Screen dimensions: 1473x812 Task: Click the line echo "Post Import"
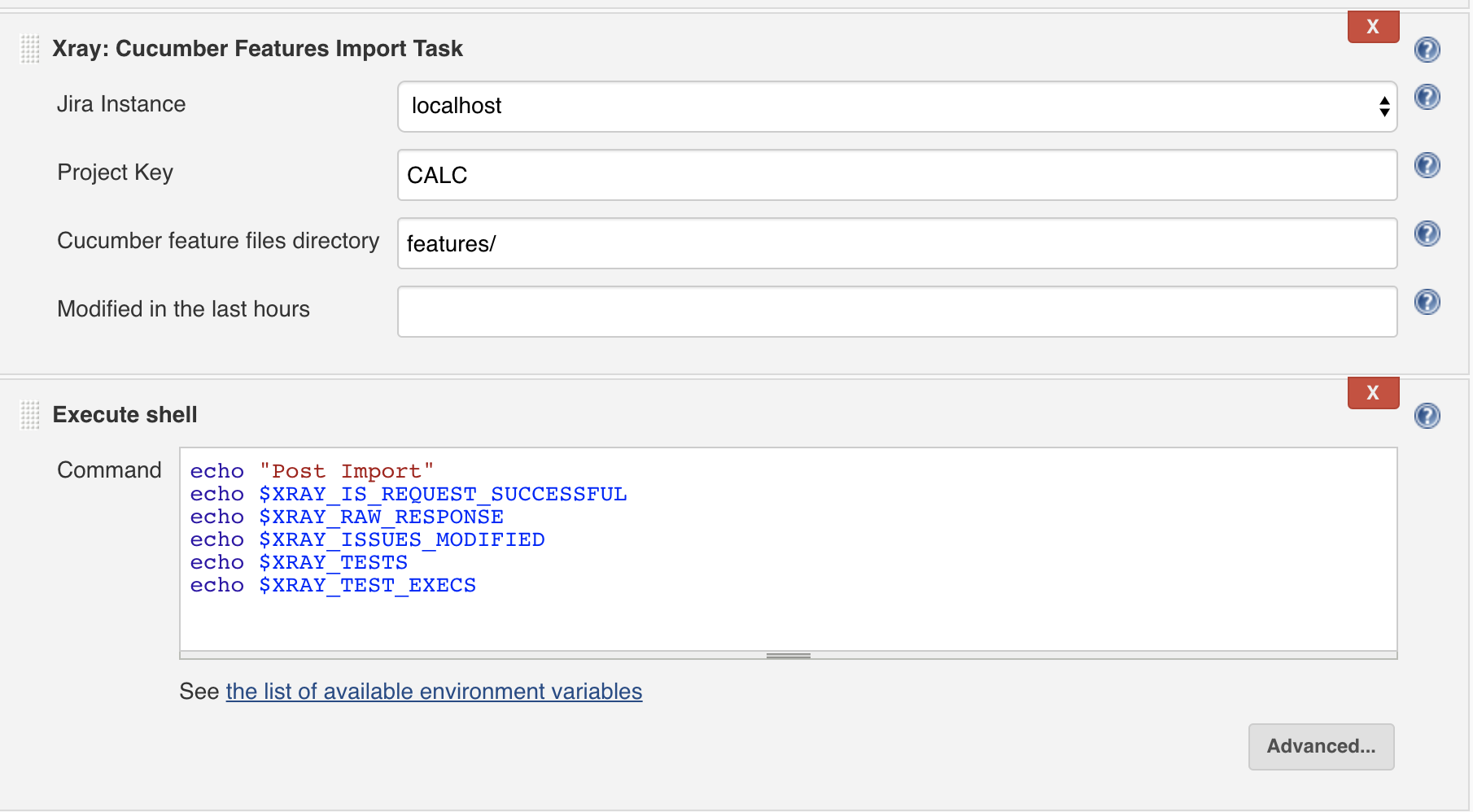click(x=312, y=471)
